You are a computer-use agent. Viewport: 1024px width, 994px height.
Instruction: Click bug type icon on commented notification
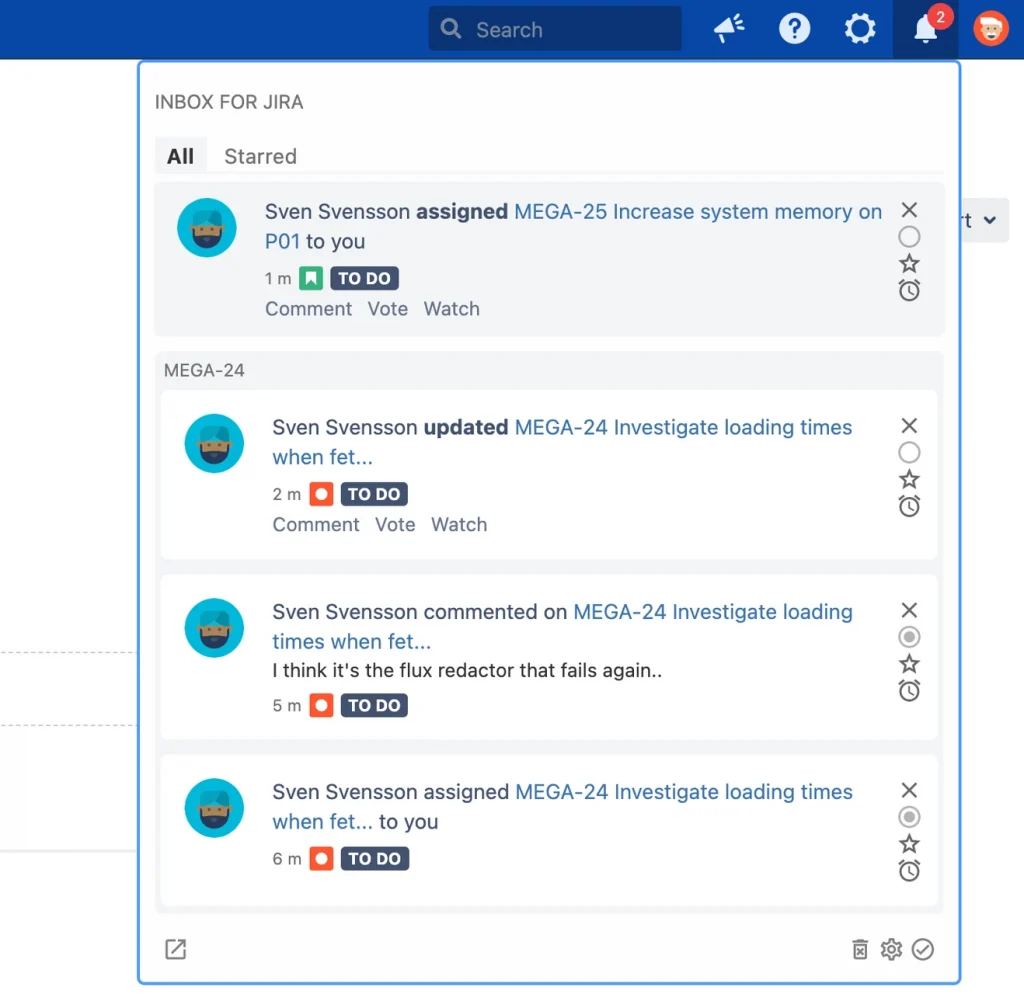pyautogui.click(x=321, y=705)
